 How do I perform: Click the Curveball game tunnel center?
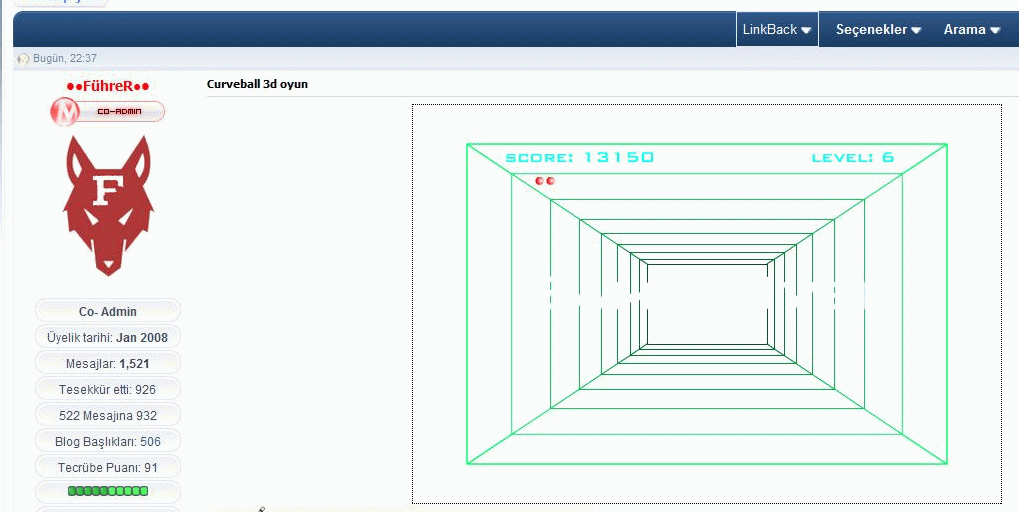[x=707, y=303]
